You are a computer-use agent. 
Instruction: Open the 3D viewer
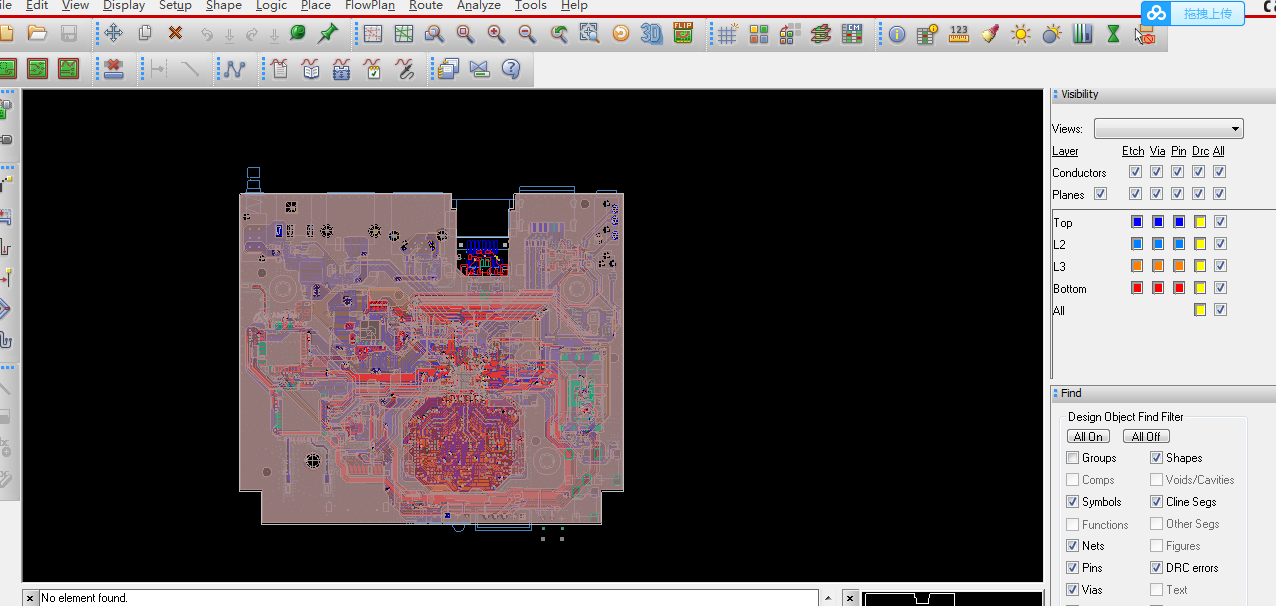click(652, 33)
